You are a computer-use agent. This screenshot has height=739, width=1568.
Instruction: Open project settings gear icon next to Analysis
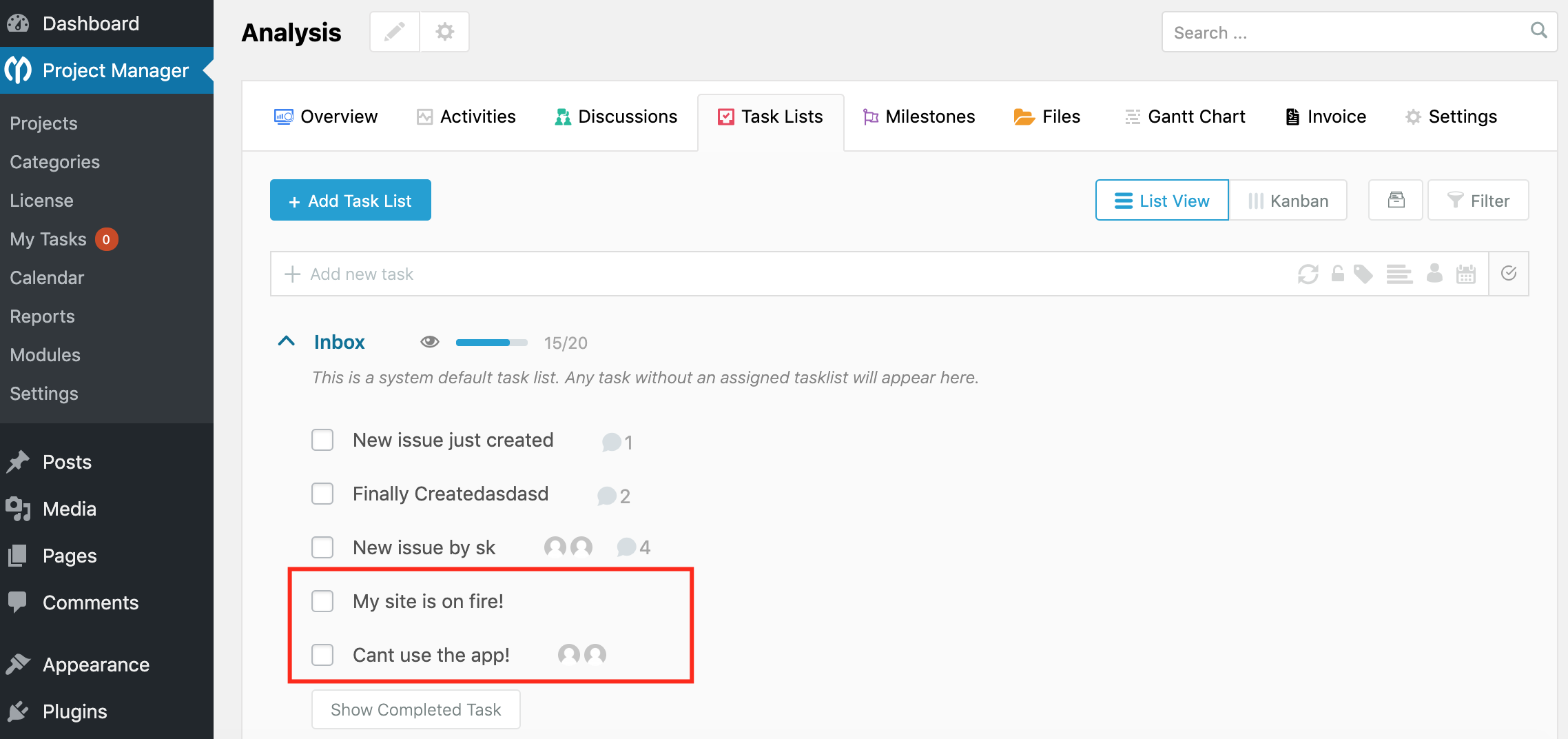pyautogui.click(x=445, y=32)
